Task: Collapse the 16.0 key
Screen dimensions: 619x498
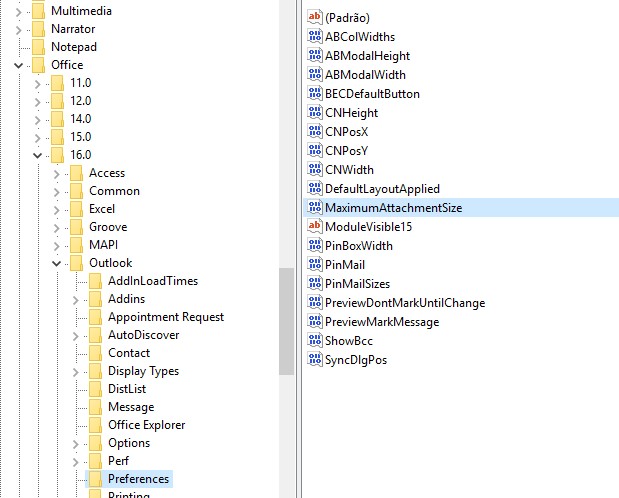Action: [38, 155]
